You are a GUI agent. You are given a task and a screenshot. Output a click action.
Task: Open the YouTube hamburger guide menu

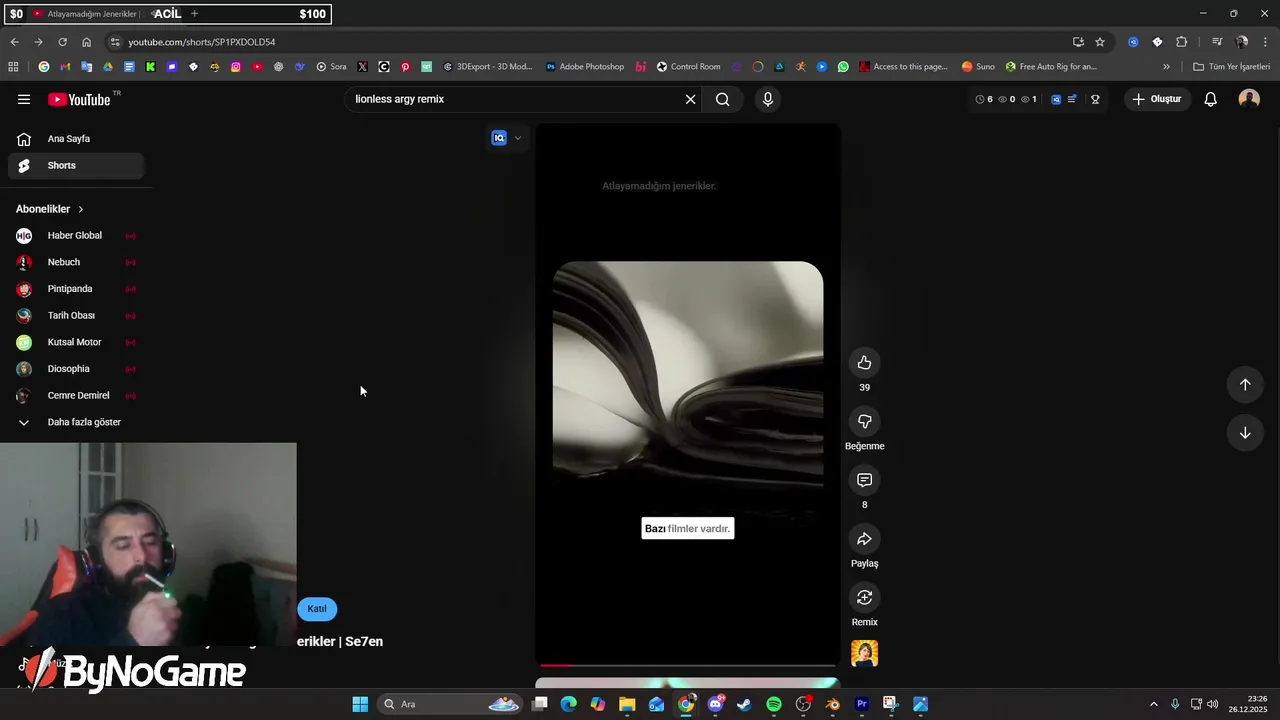coord(24,99)
